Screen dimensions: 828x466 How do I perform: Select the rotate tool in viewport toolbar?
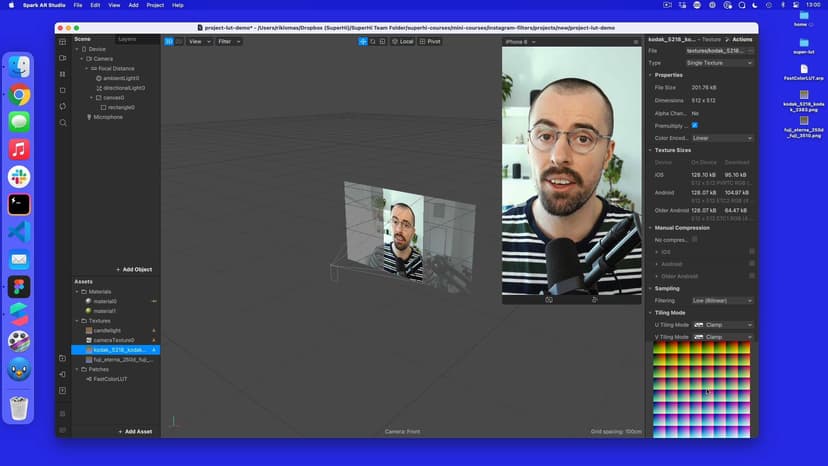tap(373, 41)
